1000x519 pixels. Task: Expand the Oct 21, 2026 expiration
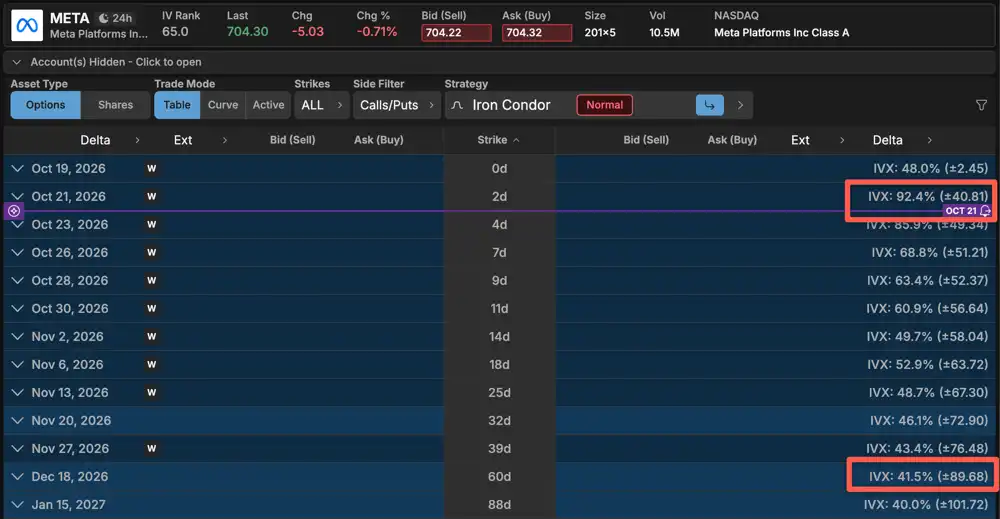(18, 196)
